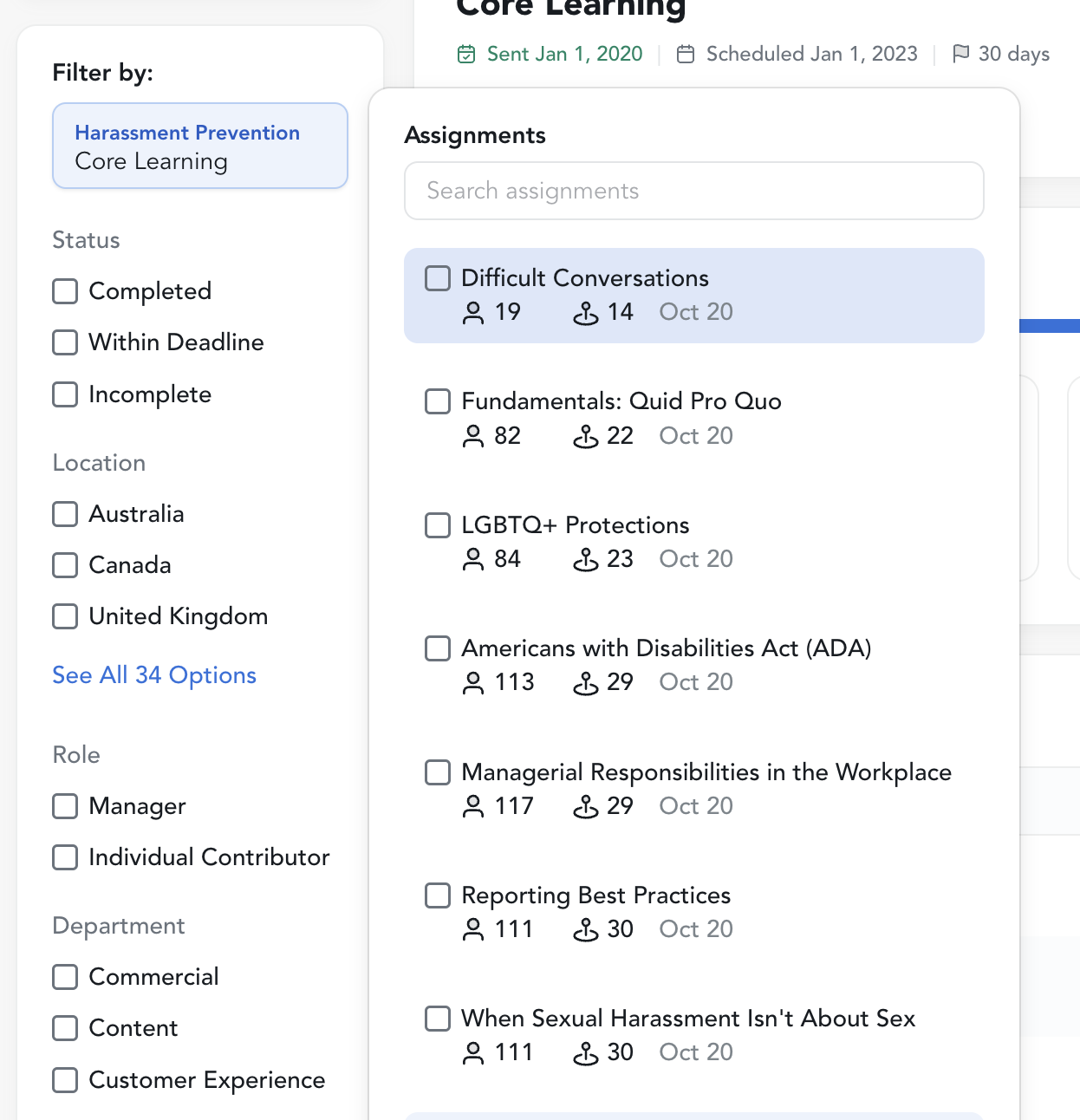Enable the Commercial department filter
The image size is (1080, 1120).
pos(65,977)
